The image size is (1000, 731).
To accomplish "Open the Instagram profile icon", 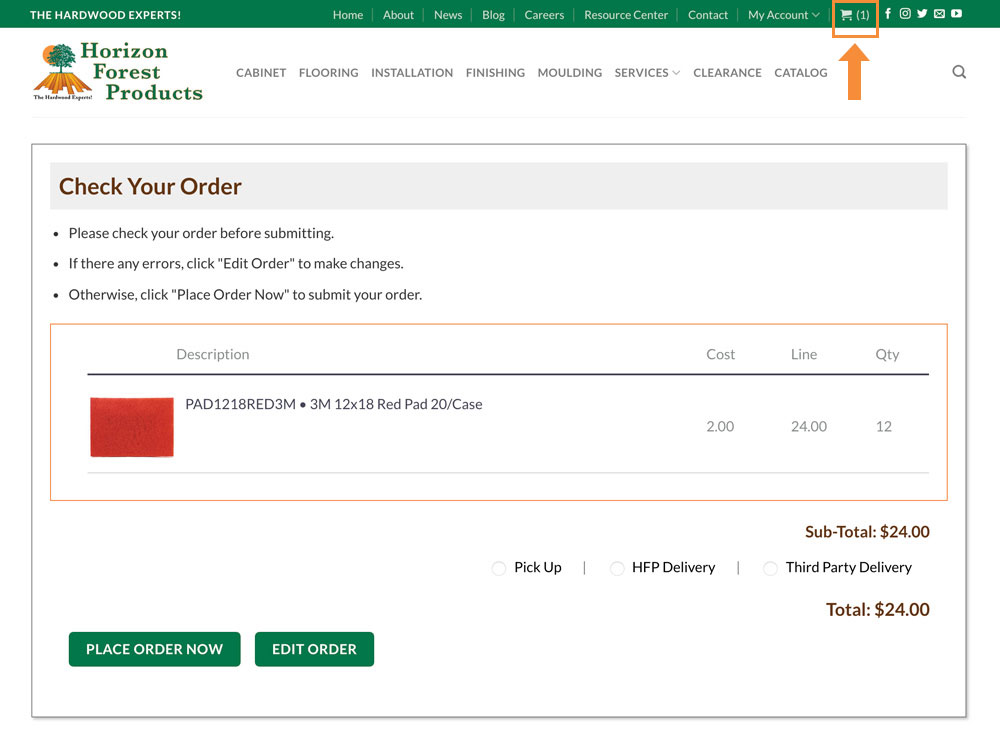I will coord(905,13).
